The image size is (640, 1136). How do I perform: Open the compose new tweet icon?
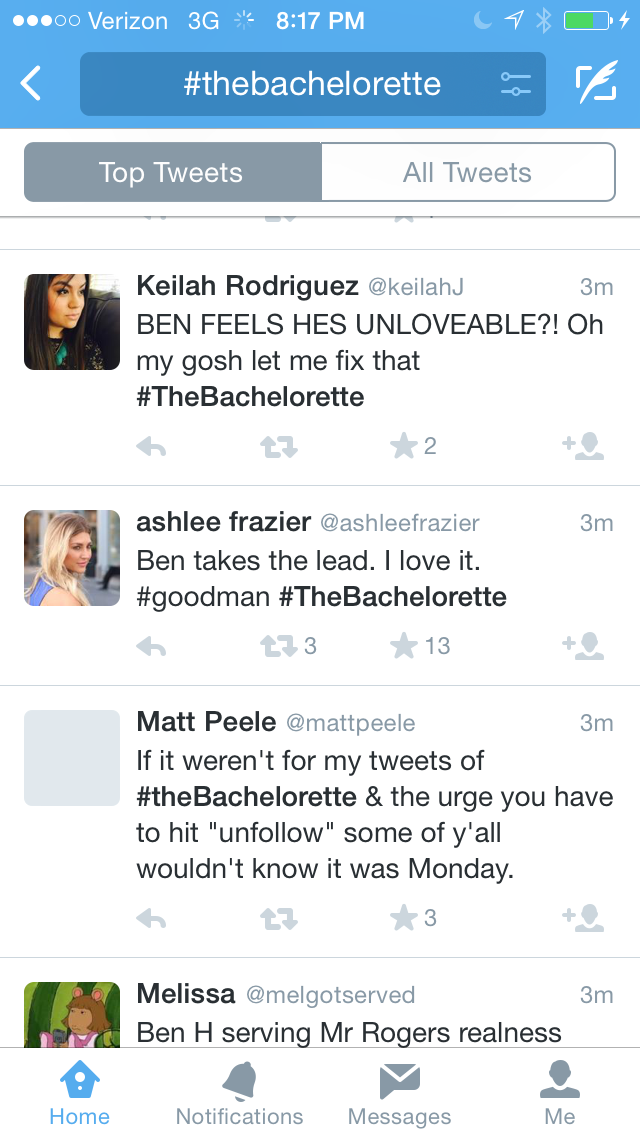tap(596, 84)
